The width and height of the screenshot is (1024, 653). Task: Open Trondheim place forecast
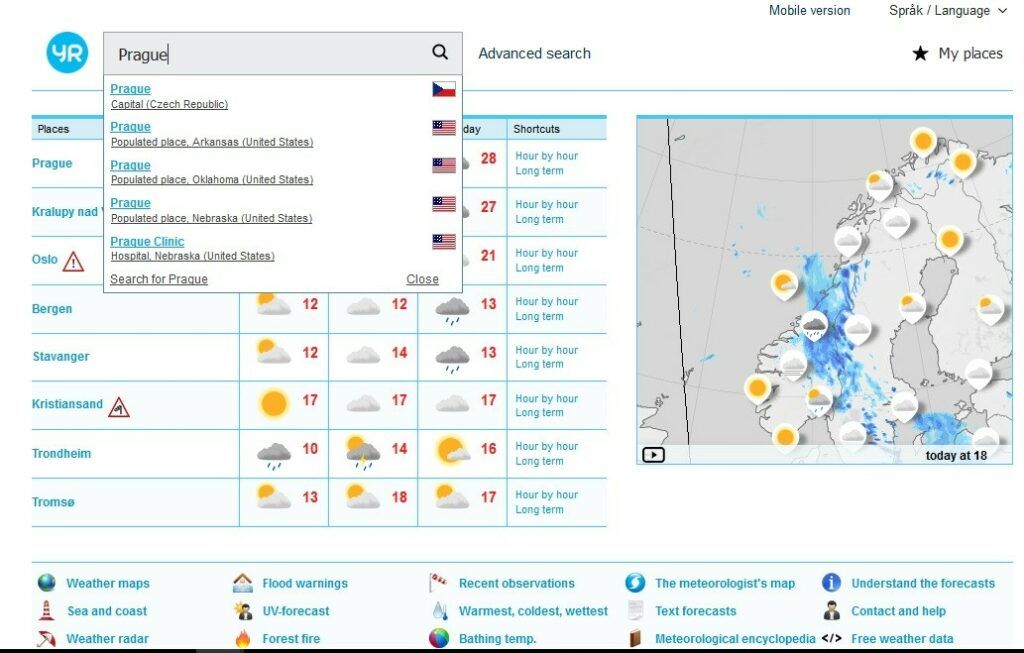tap(61, 454)
